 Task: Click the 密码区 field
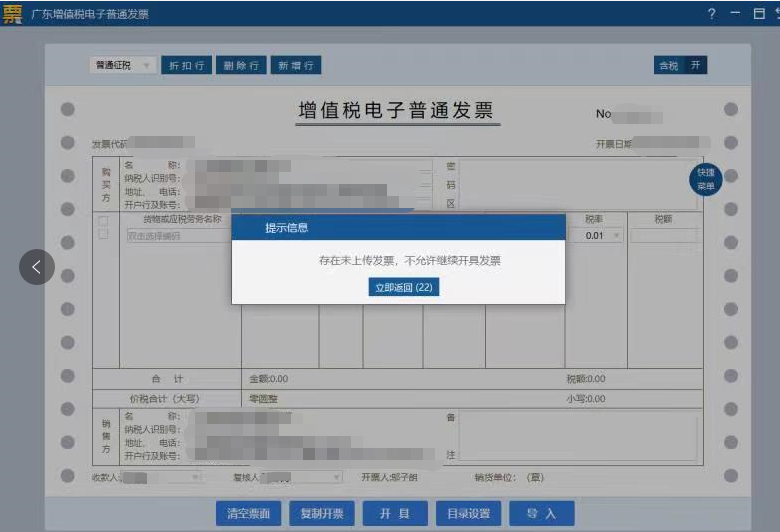click(x=578, y=184)
